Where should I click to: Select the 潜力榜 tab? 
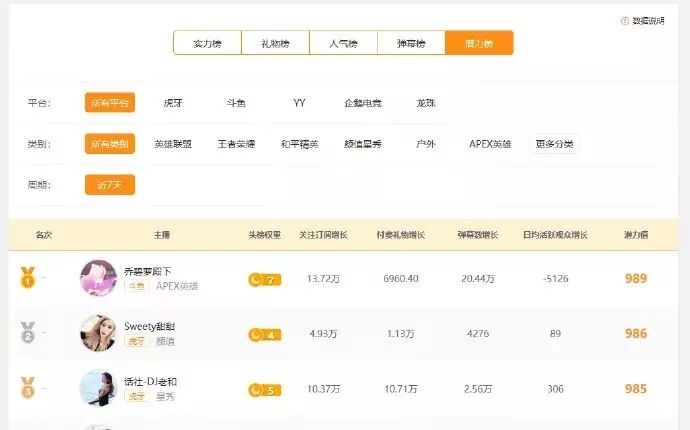(x=479, y=43)
